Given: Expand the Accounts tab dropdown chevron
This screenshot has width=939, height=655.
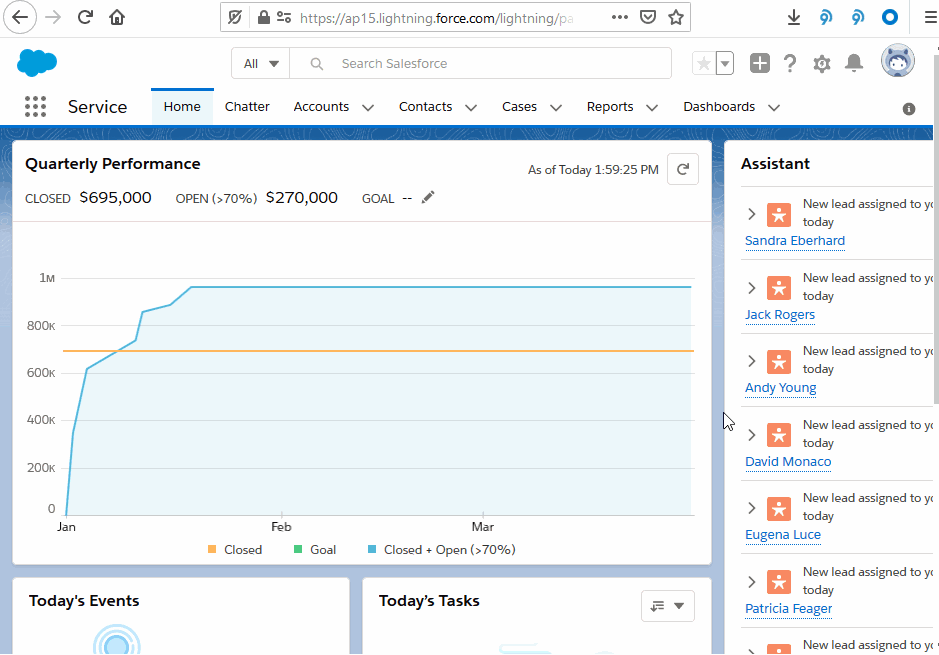Looking at the screenshot, I should click(x=368, y=108).
